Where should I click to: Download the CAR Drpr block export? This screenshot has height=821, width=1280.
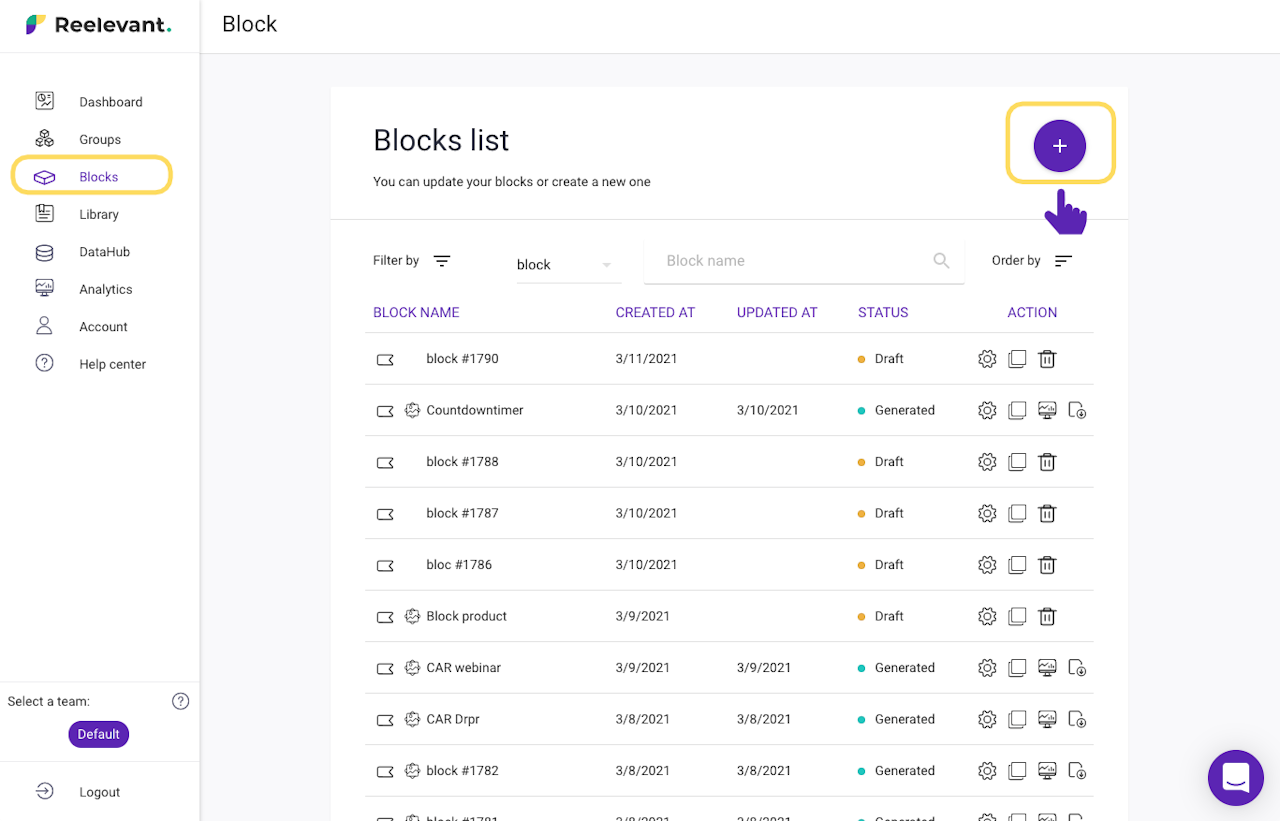[x=1077, y=719]
